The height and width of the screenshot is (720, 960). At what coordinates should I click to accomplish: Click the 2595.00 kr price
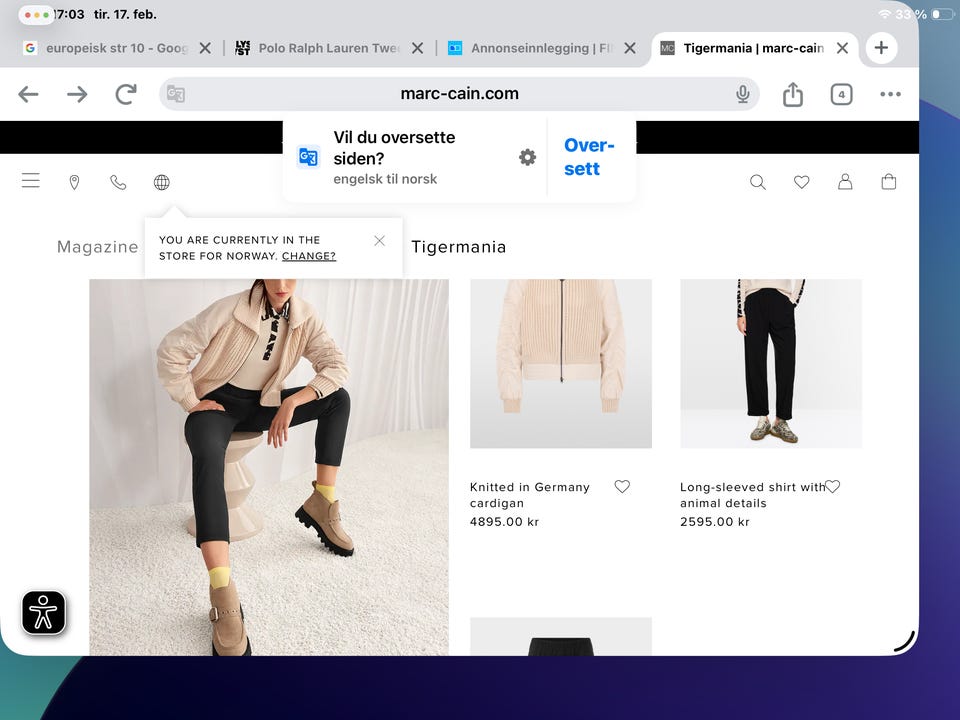pos(714,522)
